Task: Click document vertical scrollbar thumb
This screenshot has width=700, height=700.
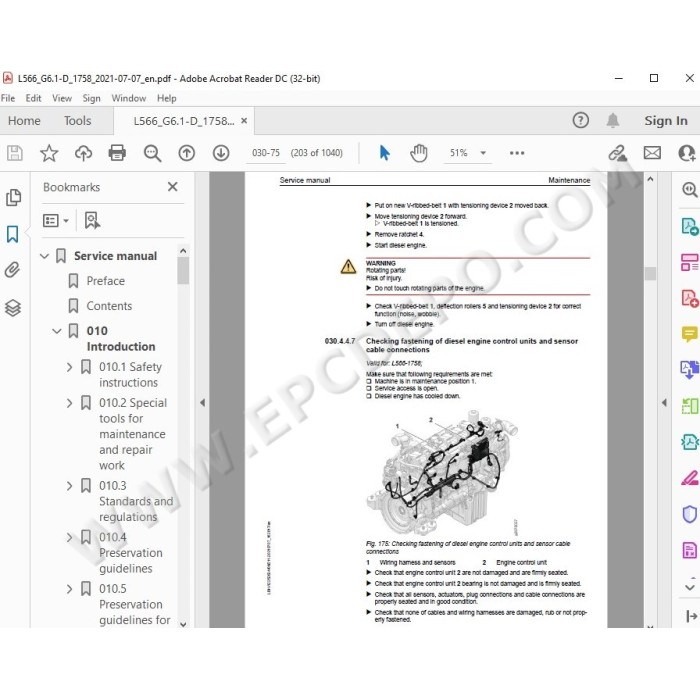Action: (650, 273)
